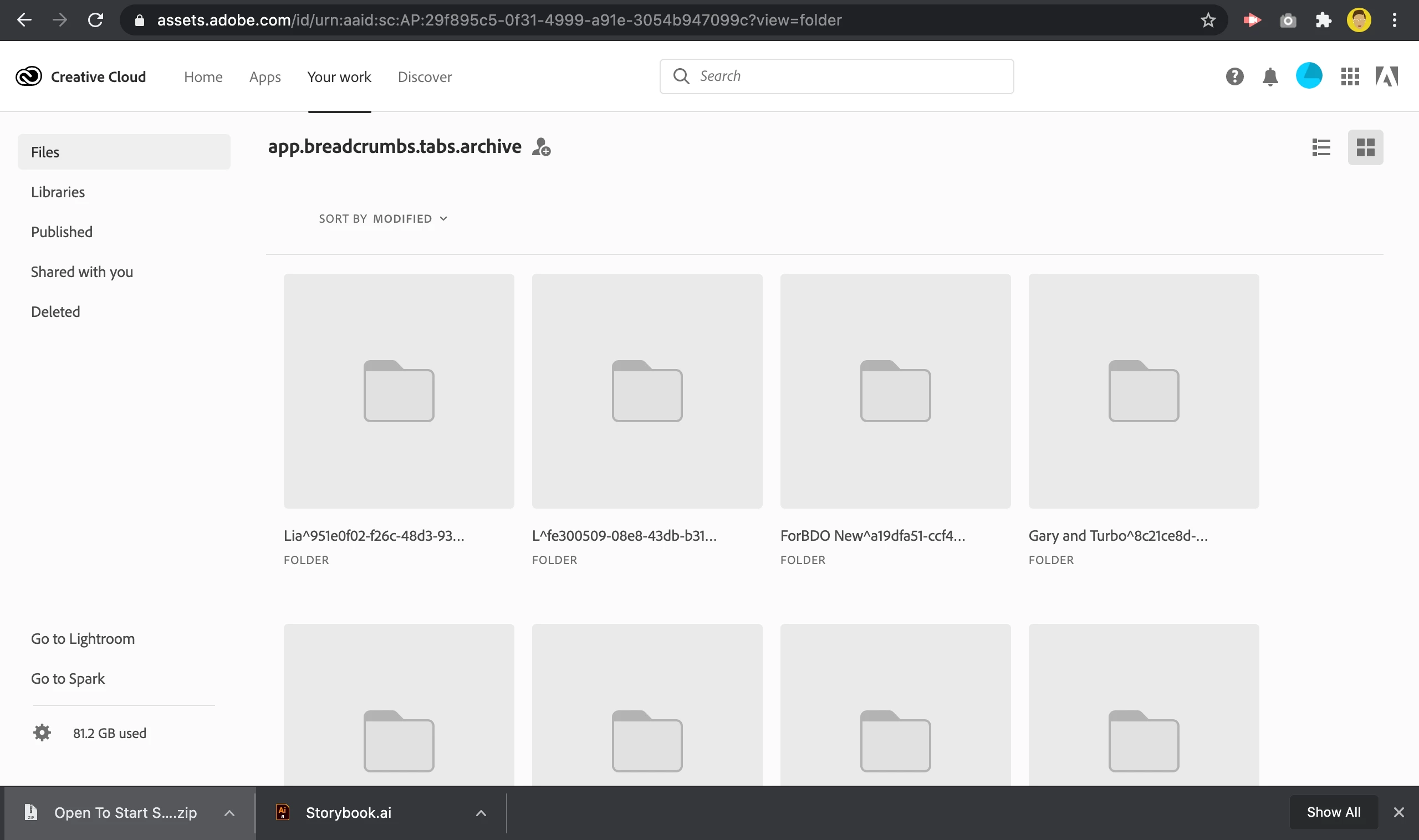This screenshot has width=1419, height=840.
Task: Click Show All downloads button
Action: click(1333, 812)
